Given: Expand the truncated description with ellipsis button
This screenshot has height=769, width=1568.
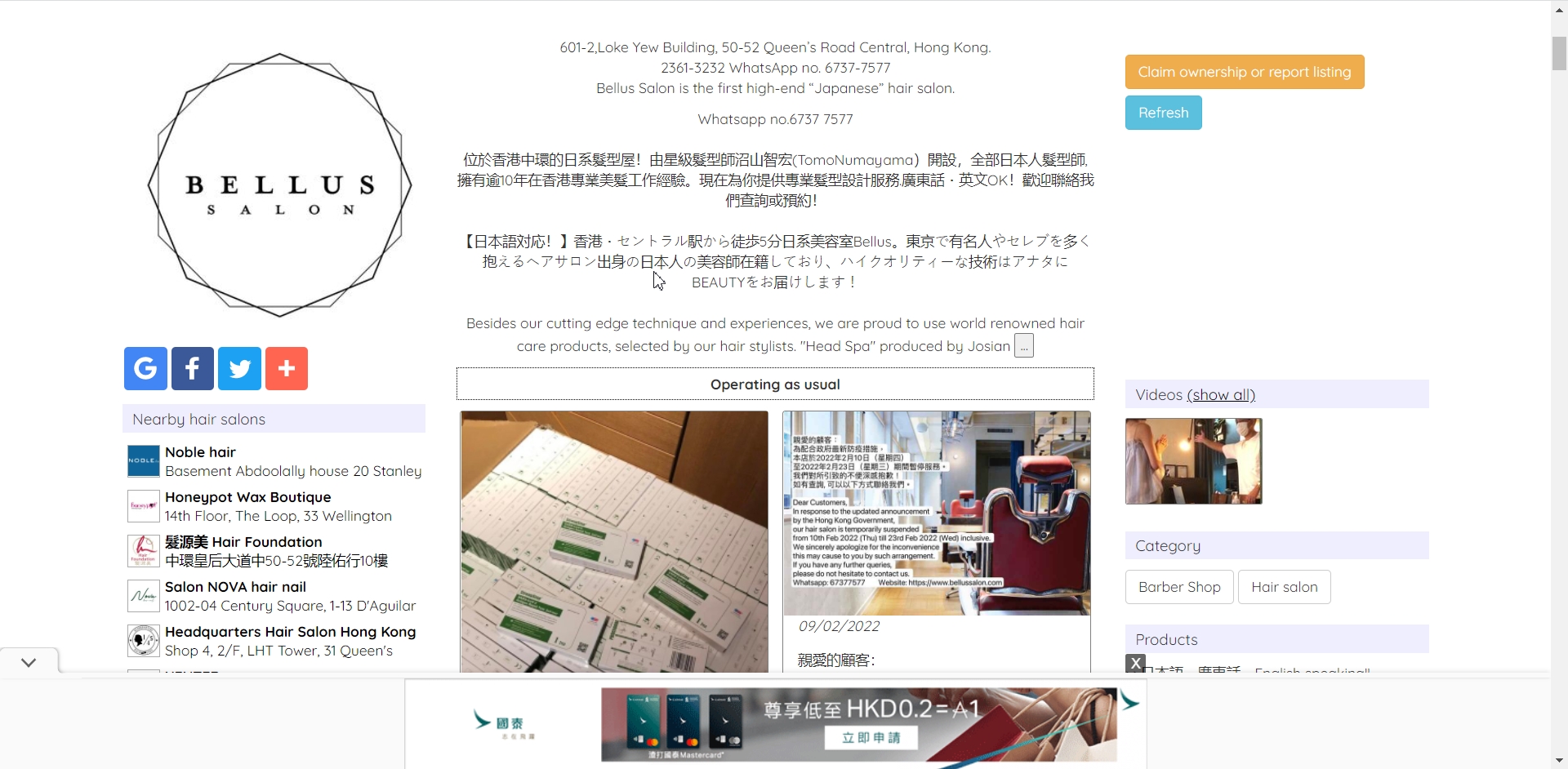Looking at the screenshot, I should click(x=1024, y=346).
